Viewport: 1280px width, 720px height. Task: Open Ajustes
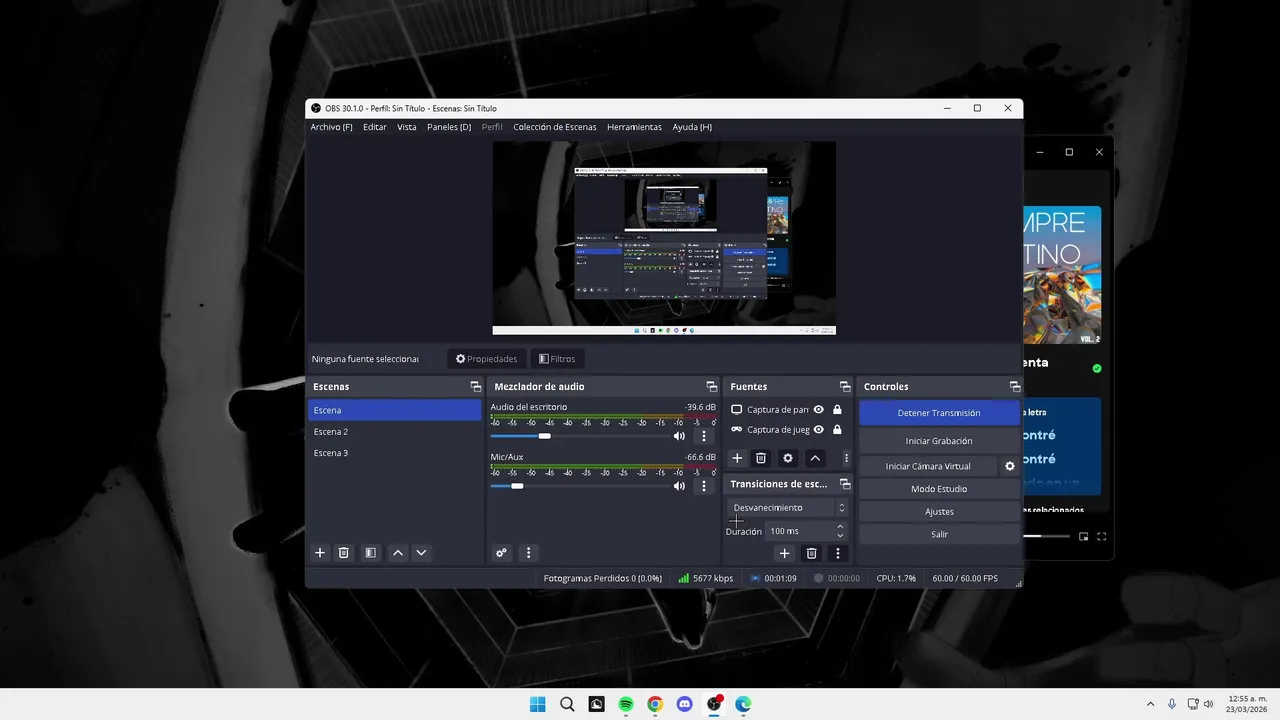(939, 512)
